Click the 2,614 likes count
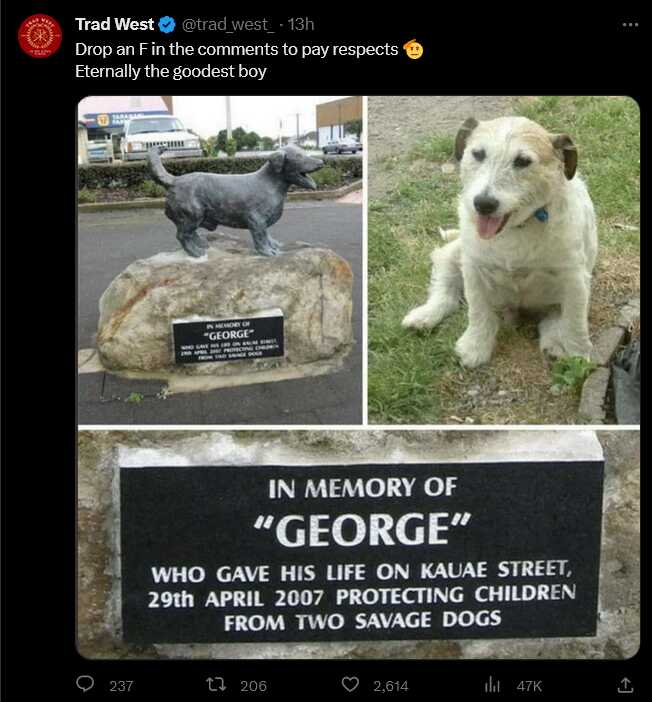Viewport: 652px width, 702px height. [x=391, y=685]
